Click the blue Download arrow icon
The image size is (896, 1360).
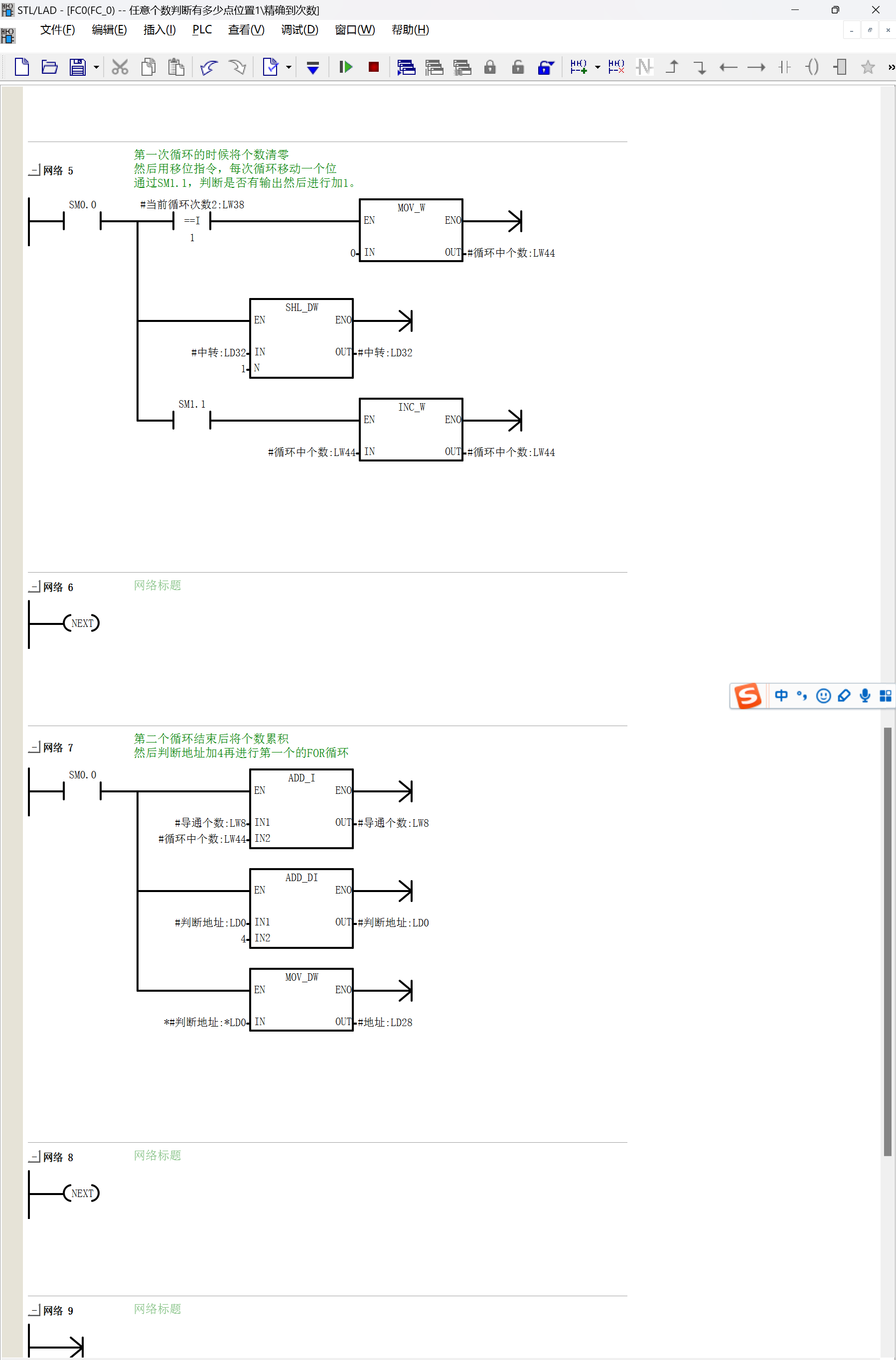tap(312, 68)
